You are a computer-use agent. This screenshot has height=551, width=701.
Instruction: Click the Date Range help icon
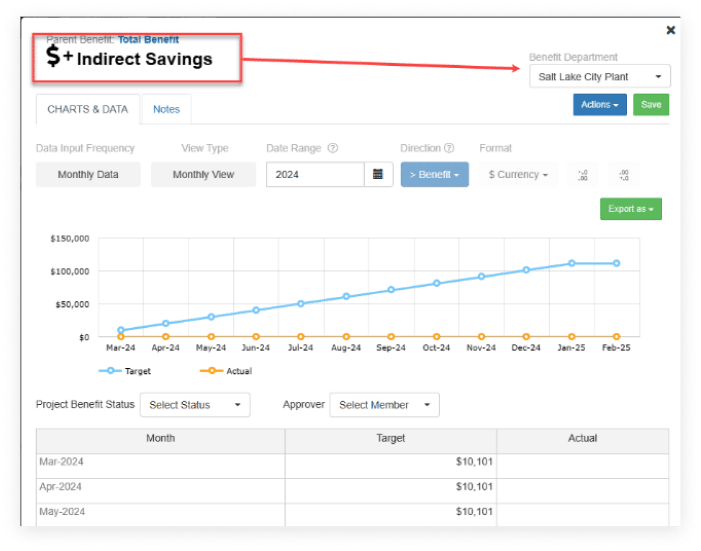333,148
